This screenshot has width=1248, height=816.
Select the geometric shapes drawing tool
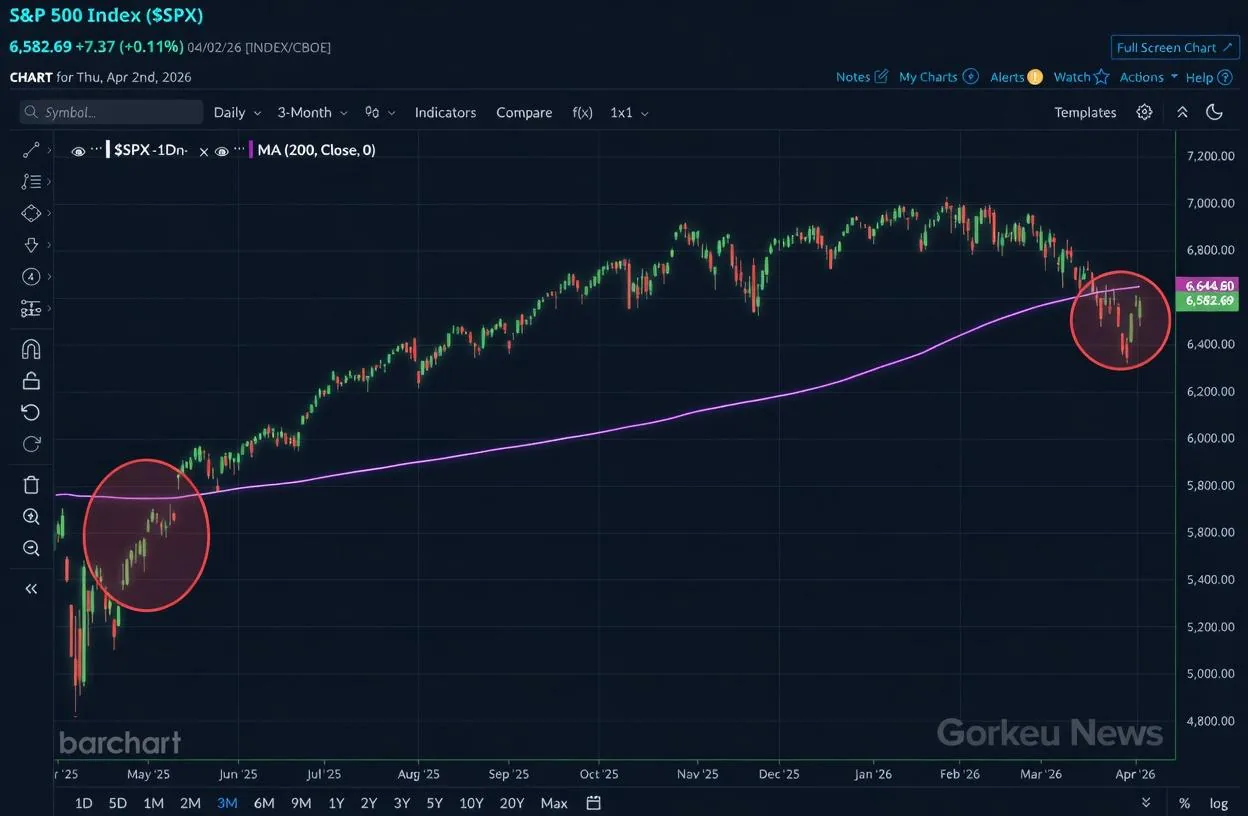point(31,213)
